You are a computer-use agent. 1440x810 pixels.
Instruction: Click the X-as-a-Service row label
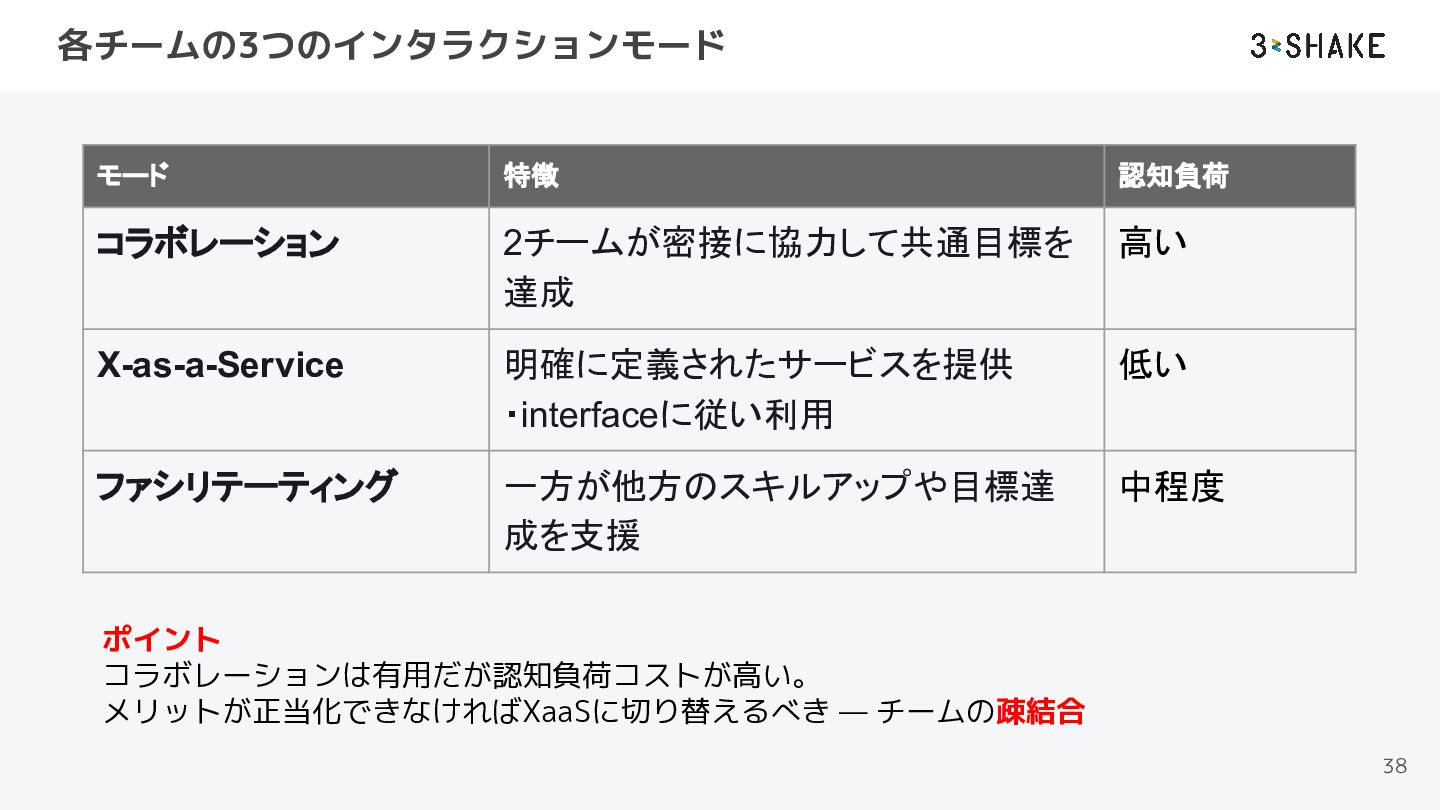coord(220,365)
